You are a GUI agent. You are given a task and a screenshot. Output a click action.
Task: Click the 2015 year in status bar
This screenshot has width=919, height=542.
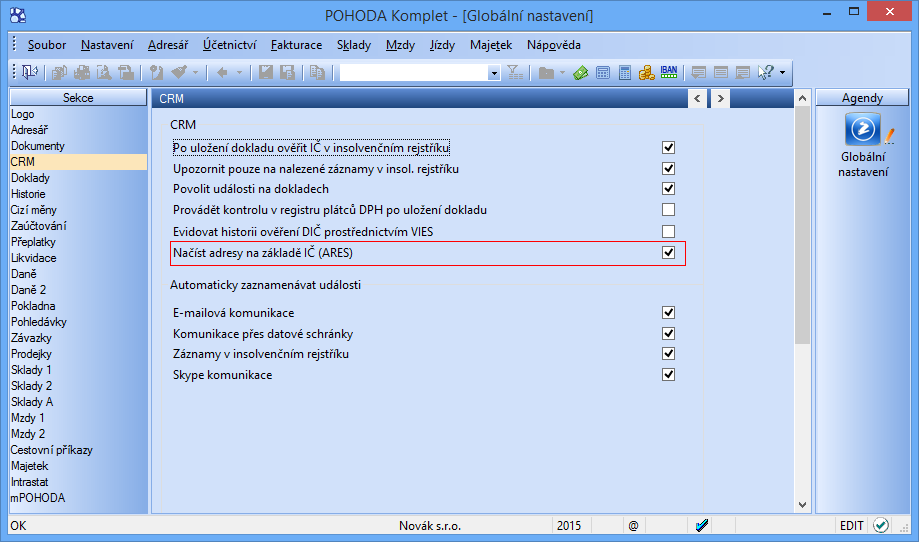click(x=569, y=526)
